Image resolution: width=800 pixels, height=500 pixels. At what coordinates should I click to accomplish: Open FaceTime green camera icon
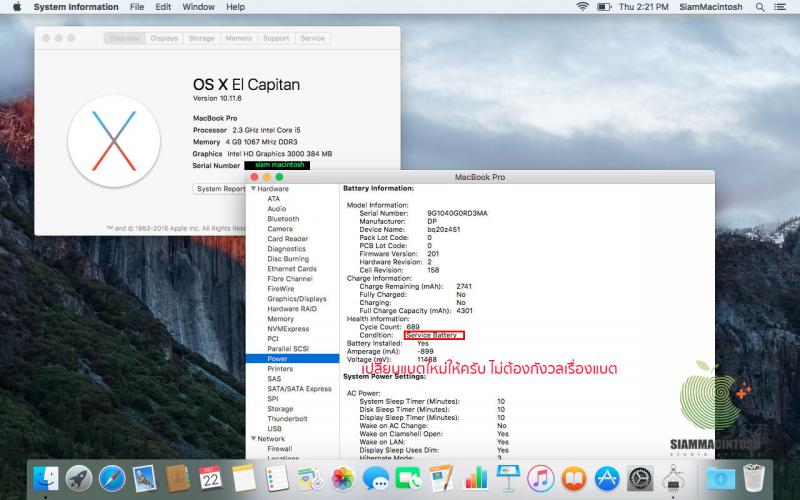pos(409,479)
